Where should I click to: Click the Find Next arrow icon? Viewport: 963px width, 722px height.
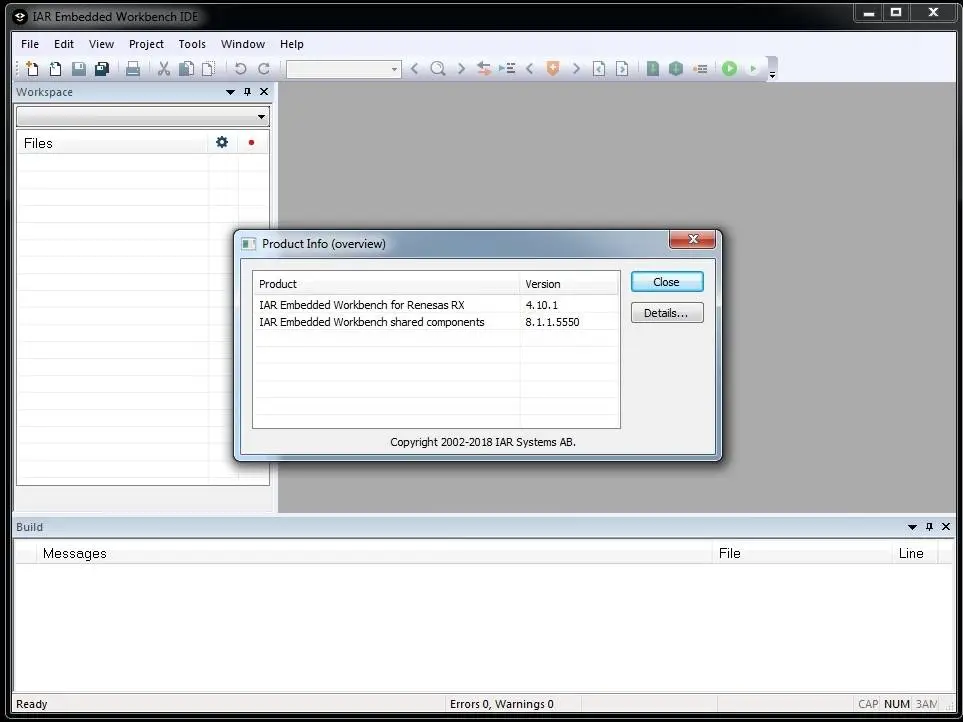coord(461,69)
